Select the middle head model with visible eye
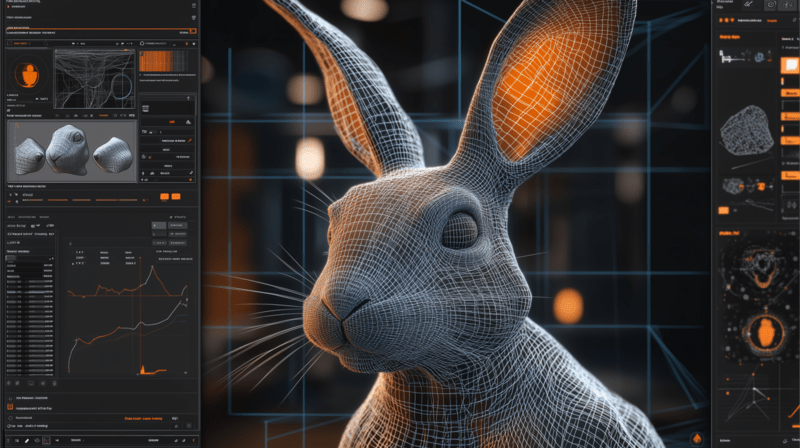 [67, 150]
